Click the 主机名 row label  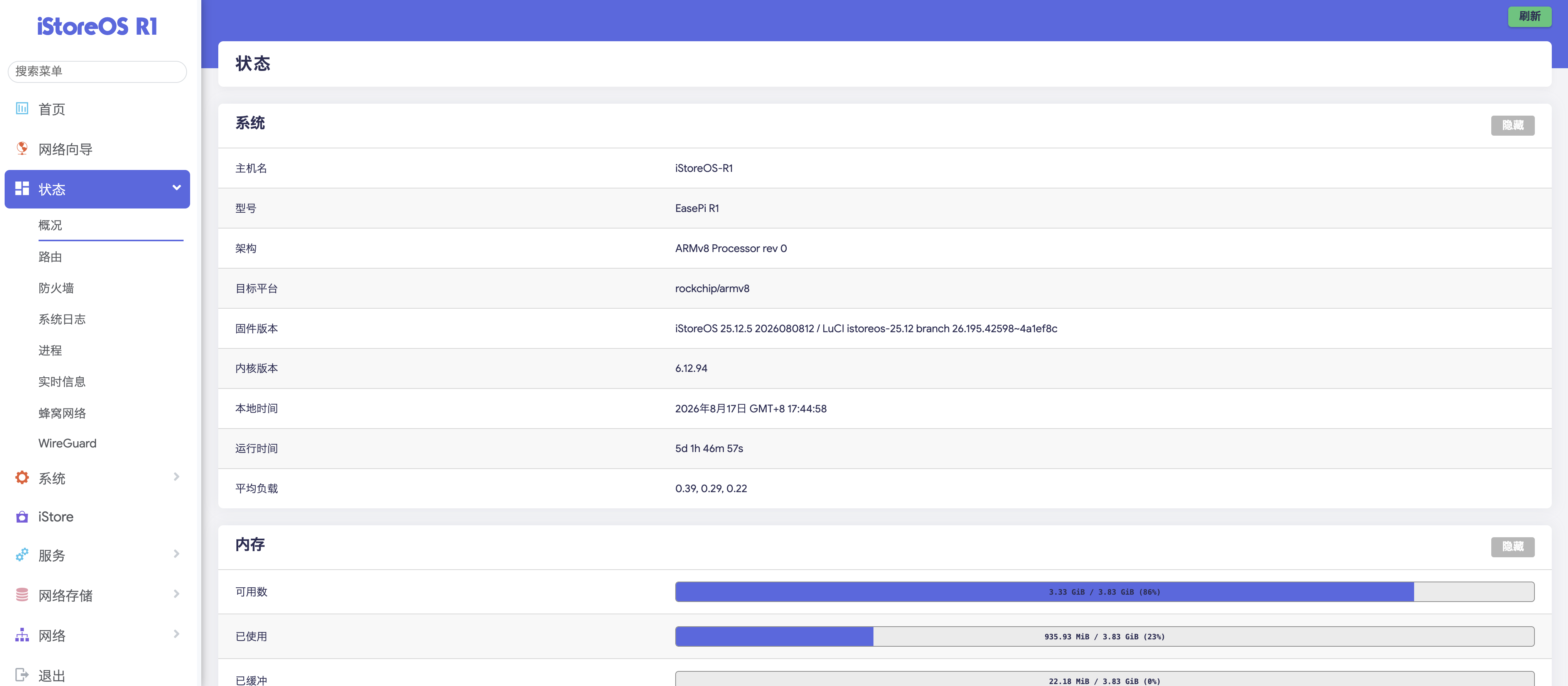251,168
